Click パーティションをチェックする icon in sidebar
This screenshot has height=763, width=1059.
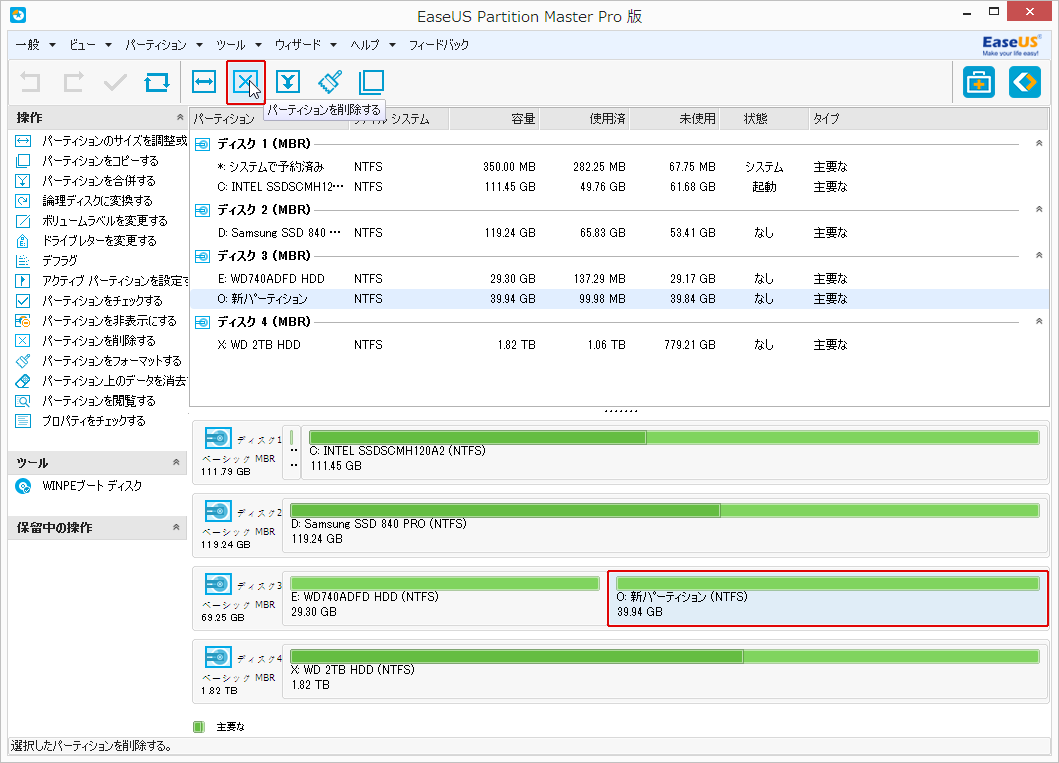coord(23,300)
